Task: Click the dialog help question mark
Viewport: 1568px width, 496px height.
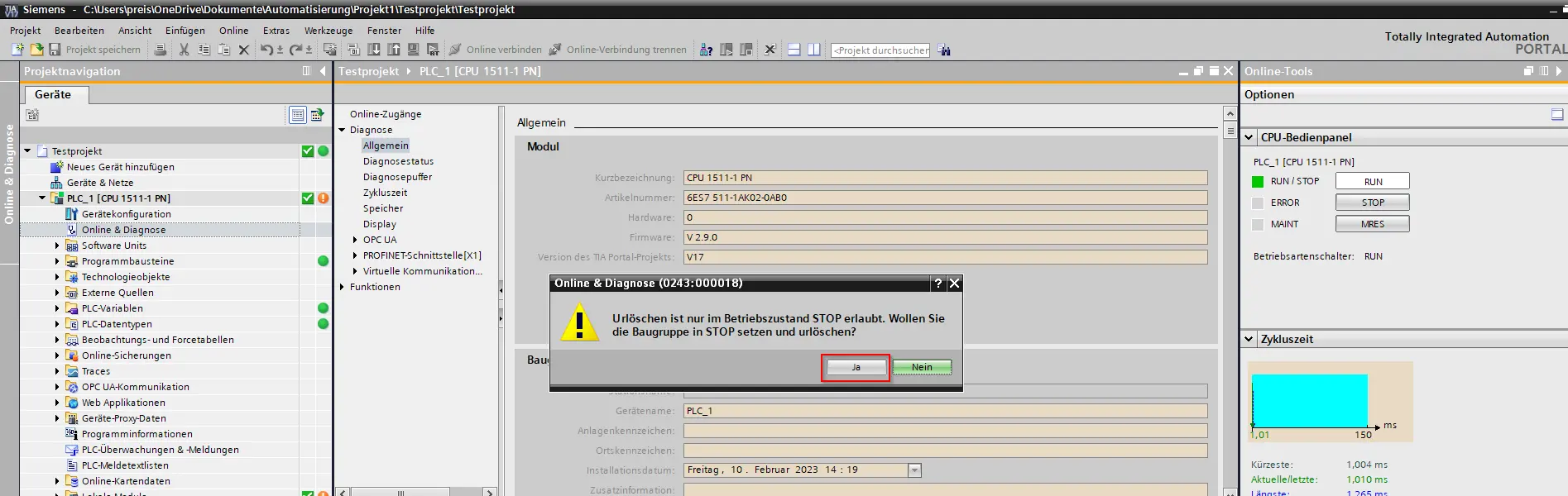Action: click(x=937, y=283)
